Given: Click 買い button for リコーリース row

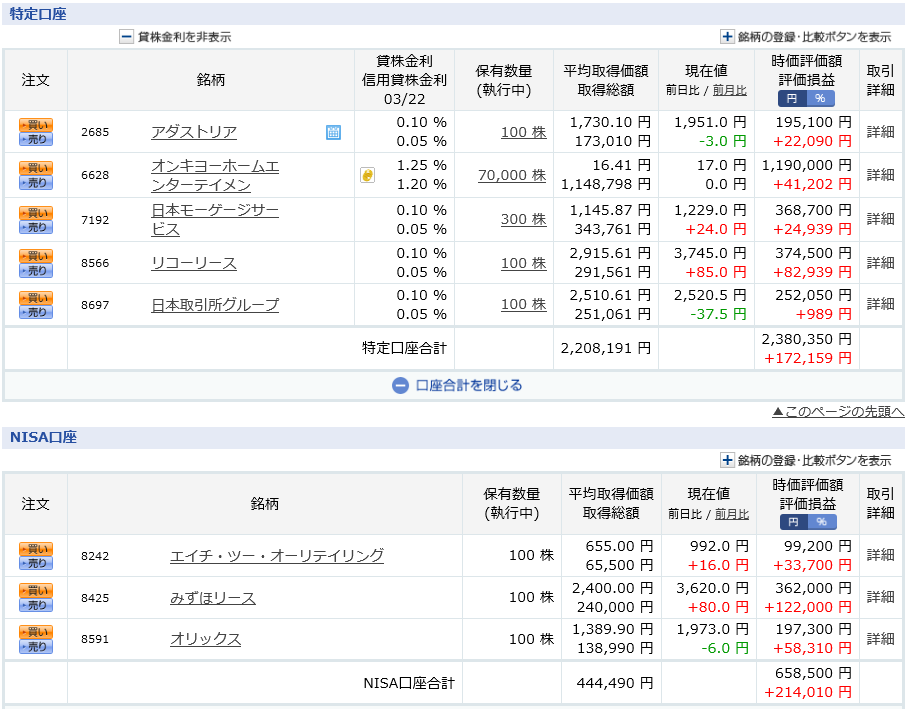Looking at the screenshot, I should (x=36, y=256).
